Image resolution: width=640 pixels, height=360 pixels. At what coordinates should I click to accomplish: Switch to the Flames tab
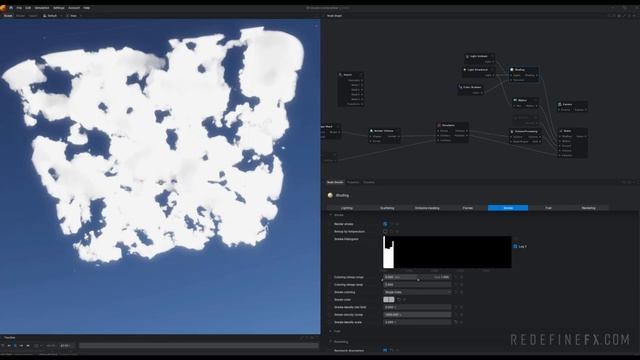coord(467,208)
